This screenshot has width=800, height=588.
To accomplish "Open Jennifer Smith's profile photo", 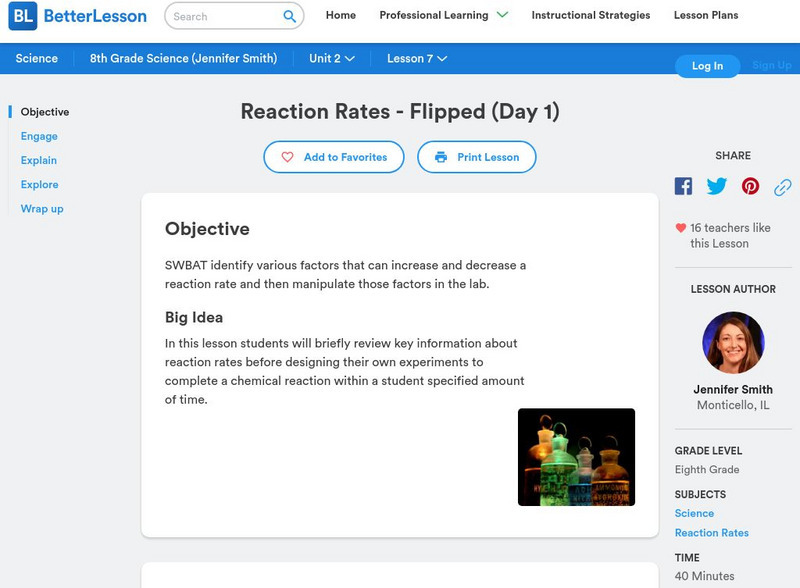I will 733,343.
